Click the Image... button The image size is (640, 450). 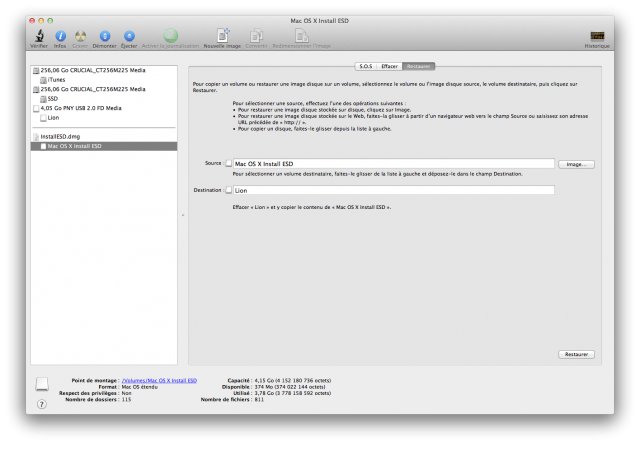[576, 164]
